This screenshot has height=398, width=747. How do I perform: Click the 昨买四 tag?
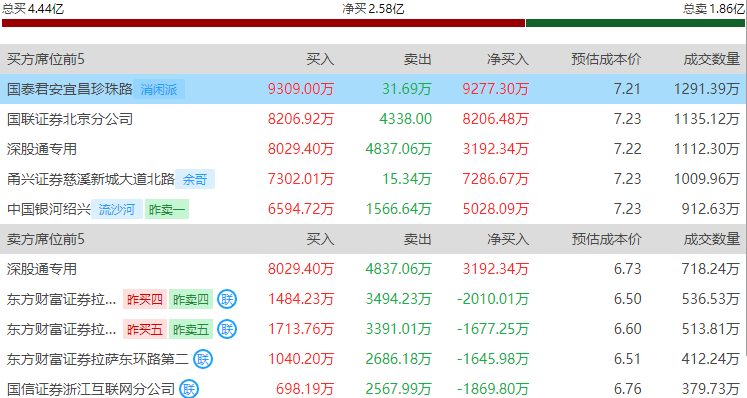(145, 299)
